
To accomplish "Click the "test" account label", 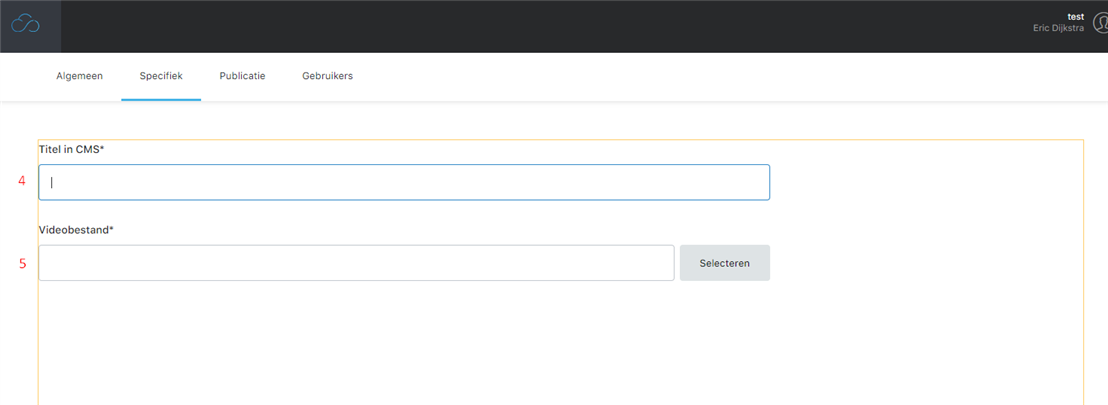I will point(1076,17).
